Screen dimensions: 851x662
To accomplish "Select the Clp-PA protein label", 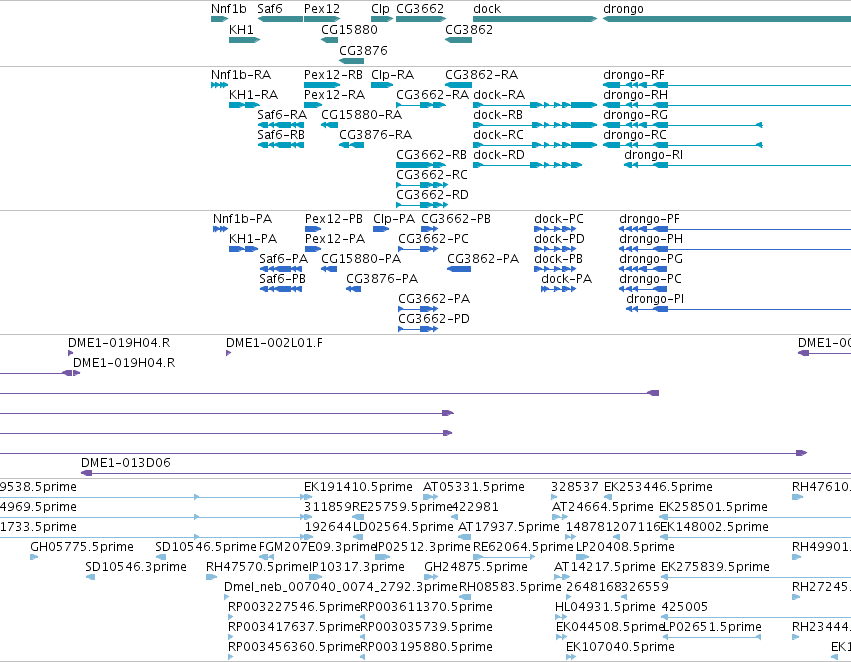I will click(394, 219).
